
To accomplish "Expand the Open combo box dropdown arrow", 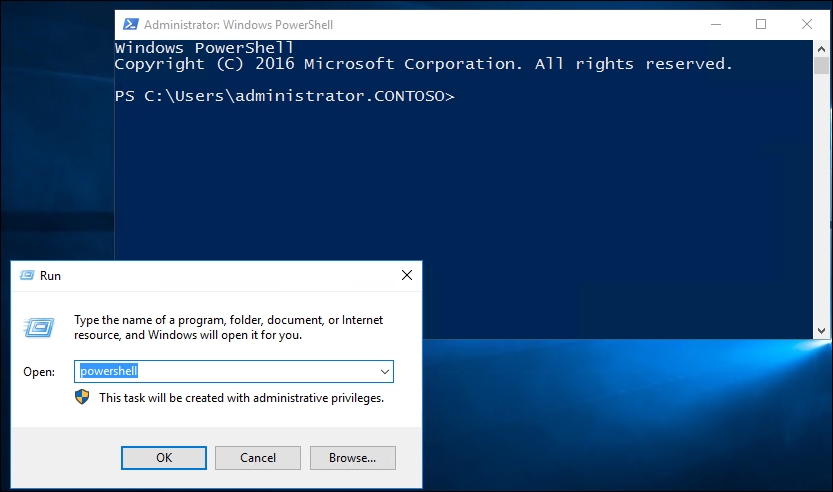I will pos(385,371).
